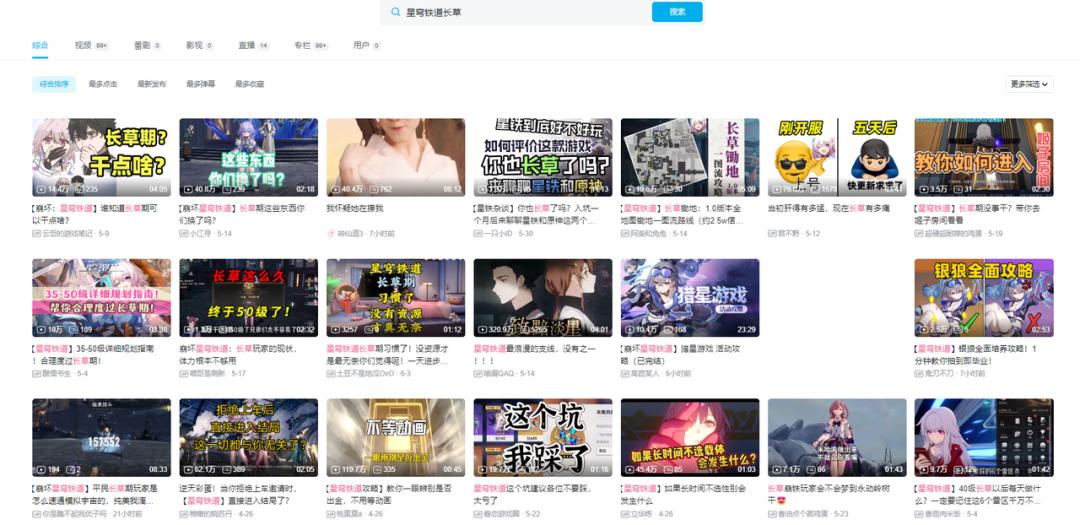Open the 番剧 results tab
The width and height of the screenshot is (1080, 525).
click(x=147, y=45)
